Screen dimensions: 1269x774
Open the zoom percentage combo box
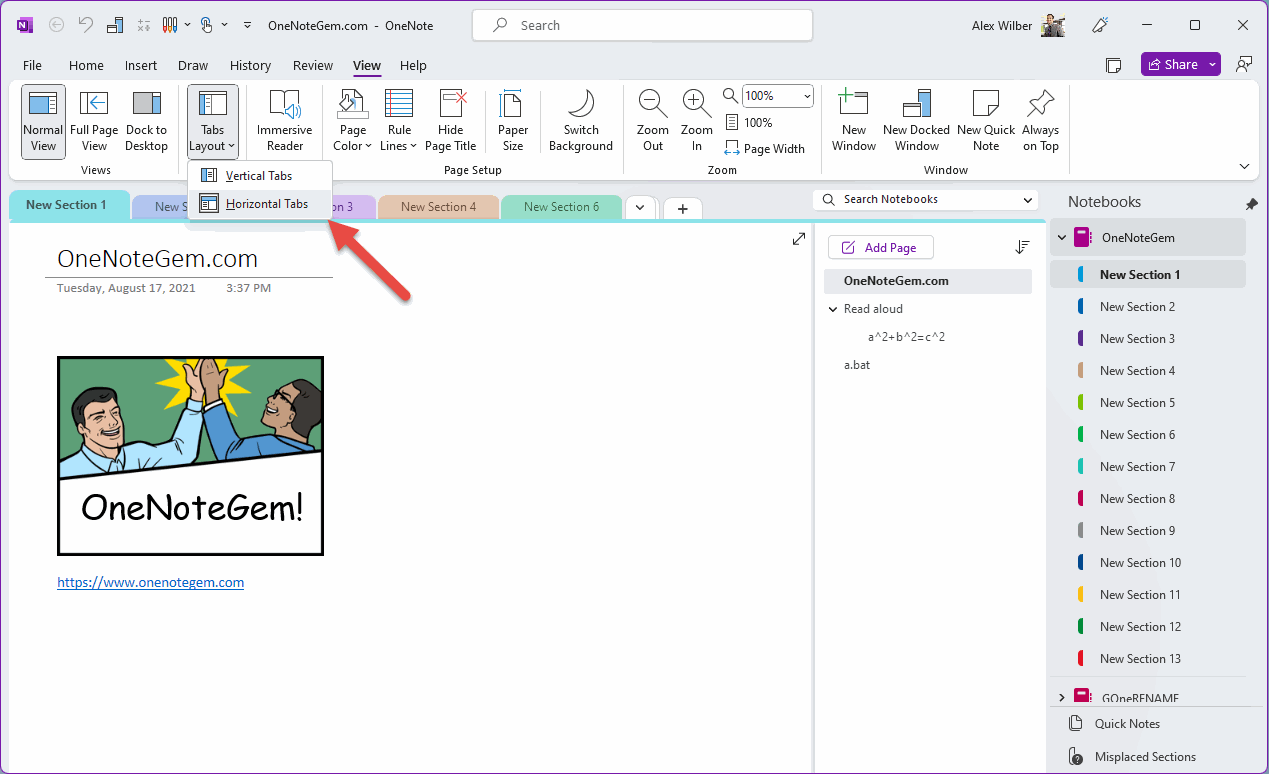[777, 96]
